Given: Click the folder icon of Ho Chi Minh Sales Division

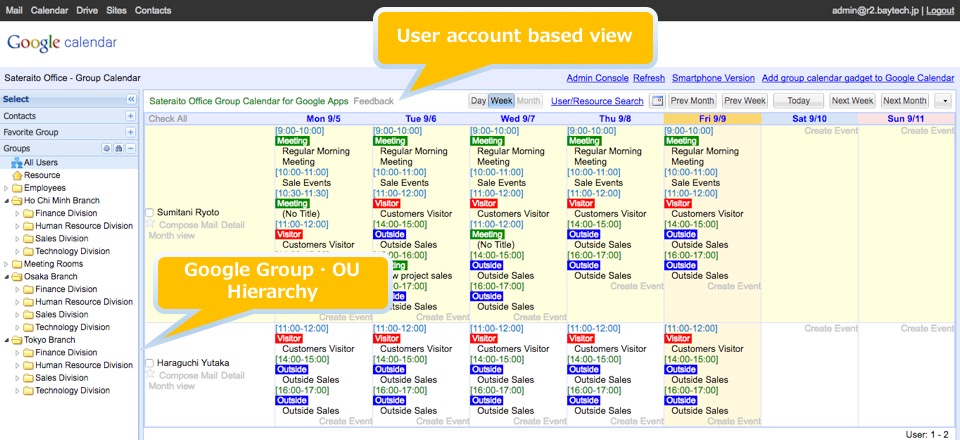Looking at the screenshot, I should [28, 239].
